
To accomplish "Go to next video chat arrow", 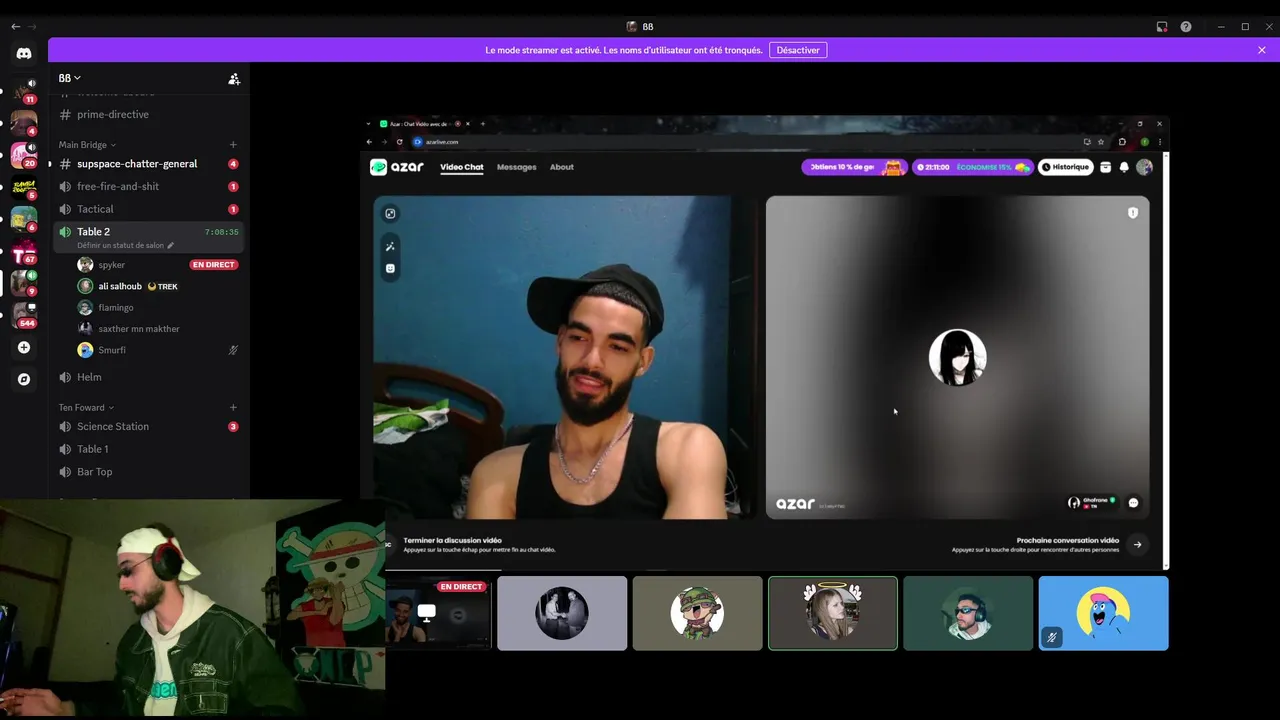I will 1137,545.
